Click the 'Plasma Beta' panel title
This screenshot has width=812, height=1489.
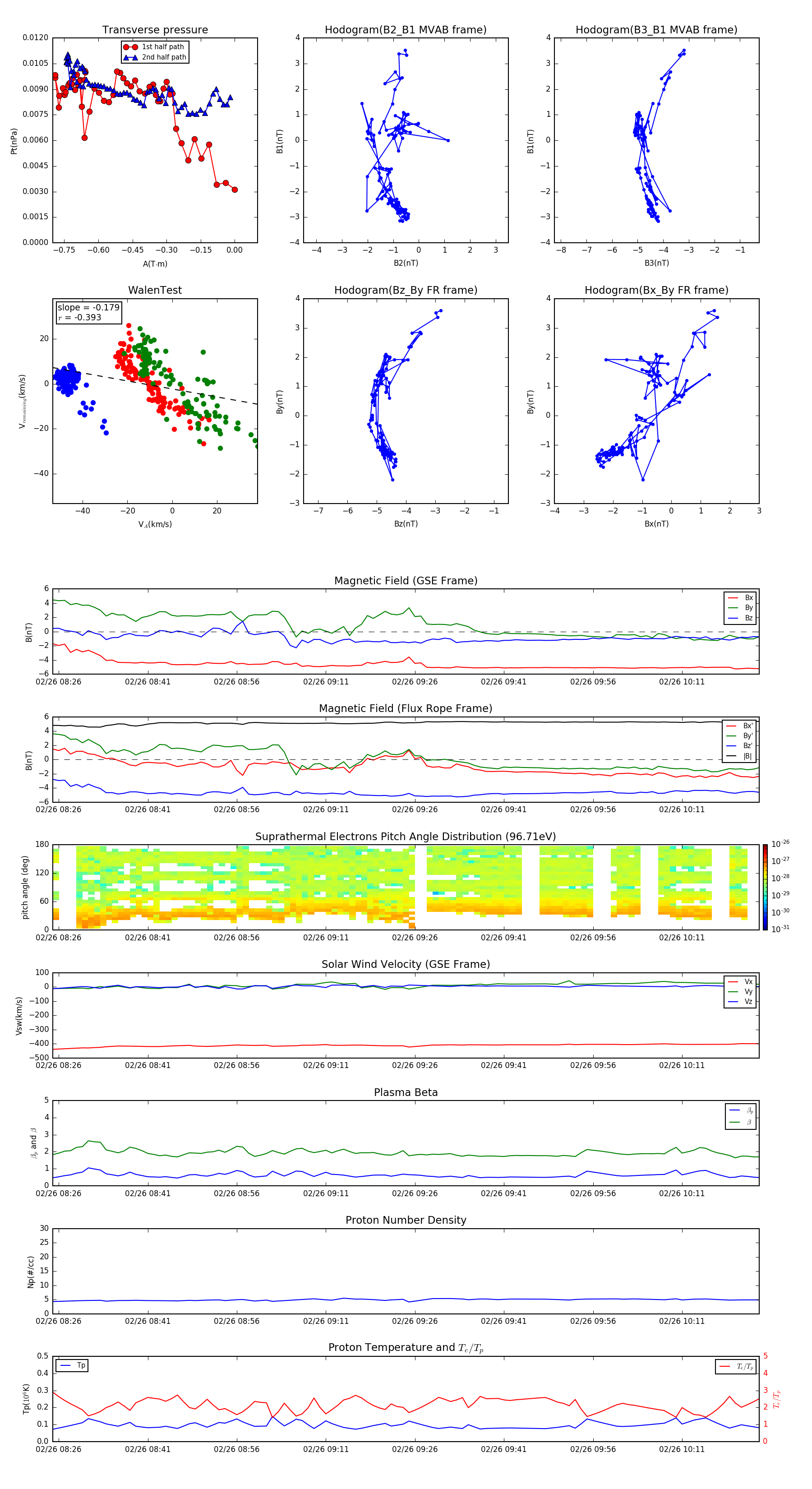pyautogui.click(x=406, y=1092)
